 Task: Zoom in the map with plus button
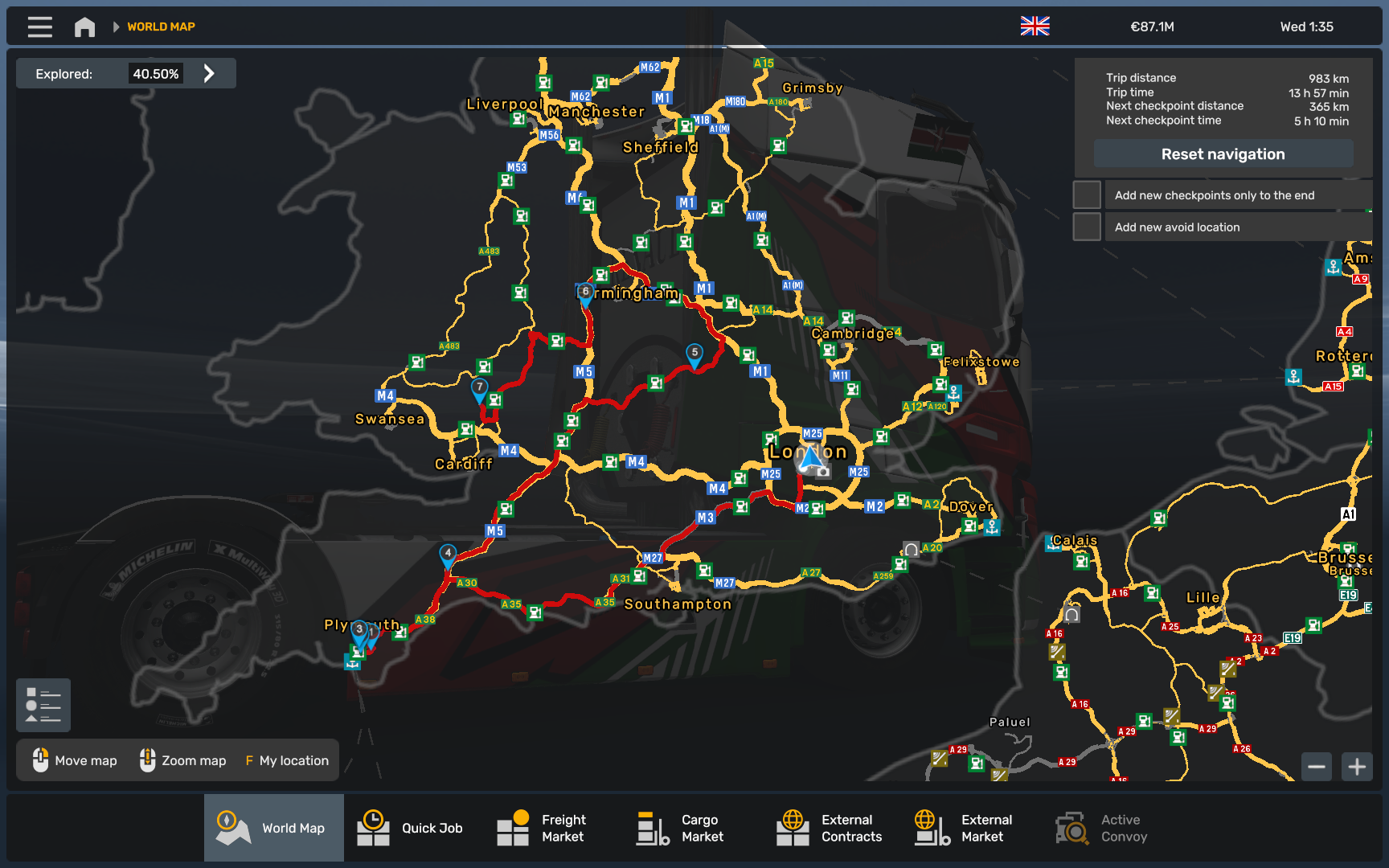coord(1357,767)
